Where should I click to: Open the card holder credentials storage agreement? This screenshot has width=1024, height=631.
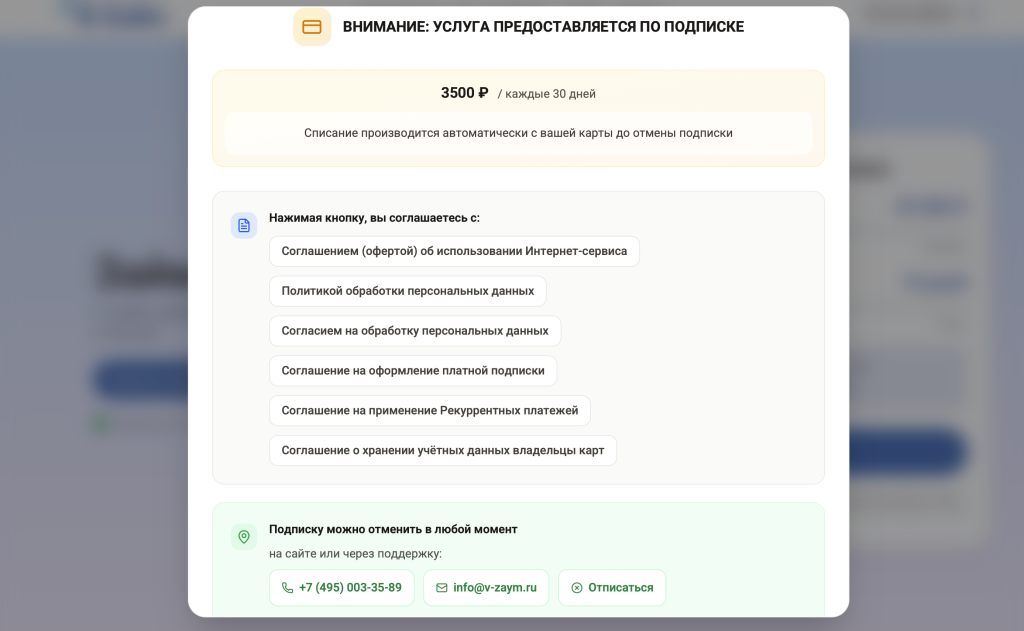(x=442, y=451)
